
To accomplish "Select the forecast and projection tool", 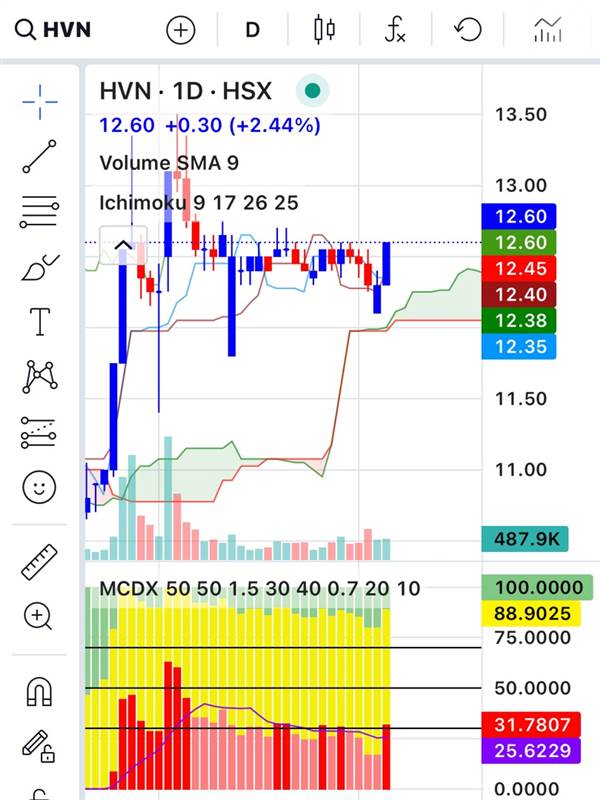I will pyautogui.click(x=39, y=432).
